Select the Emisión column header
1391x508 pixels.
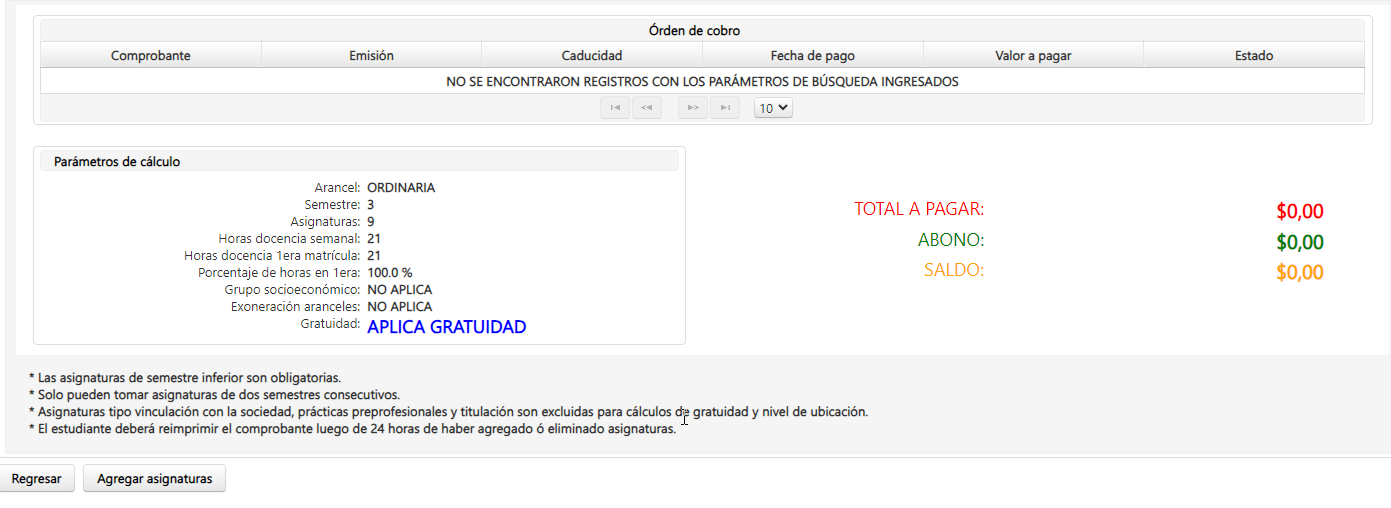coord(371,56)
